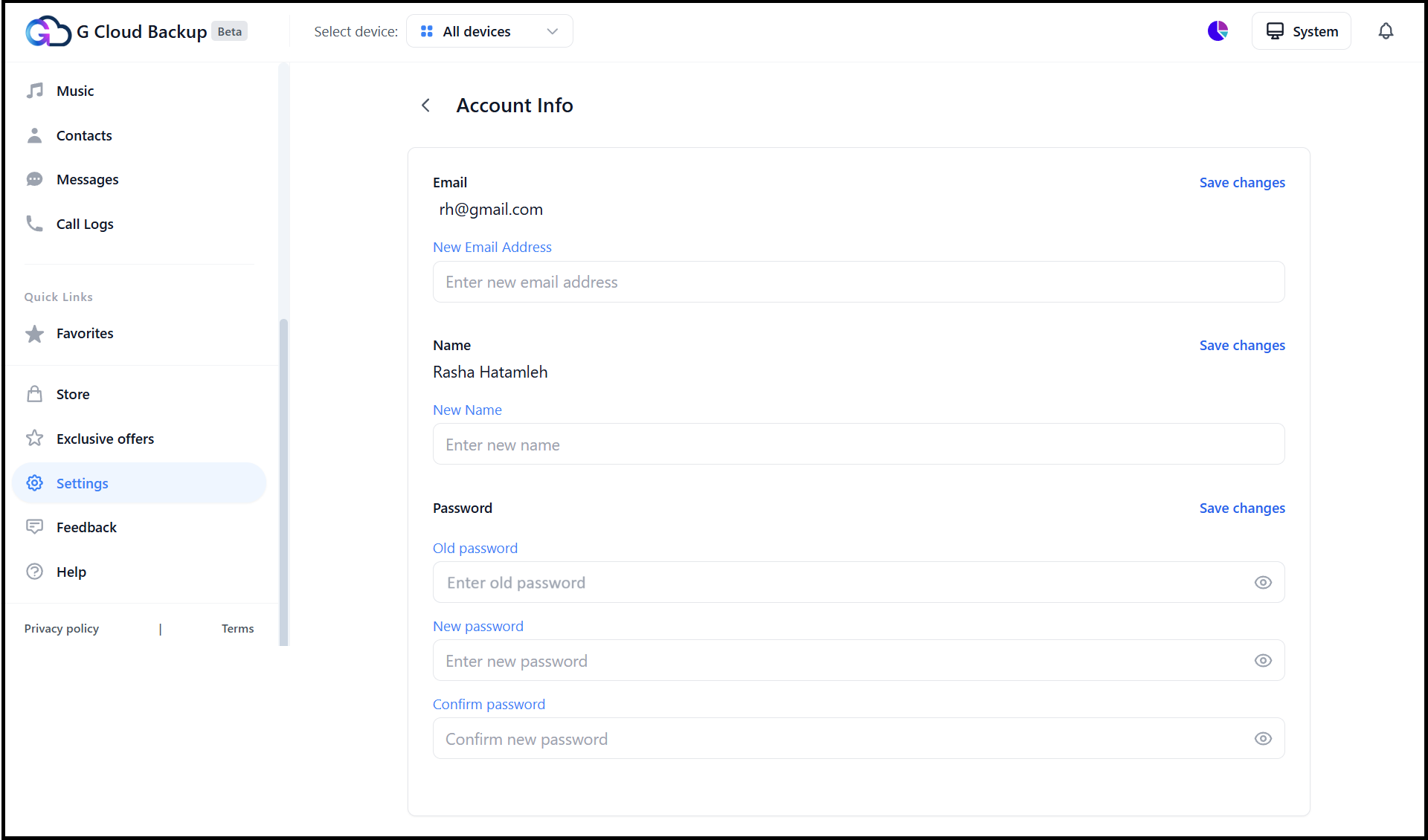1428x840 pixels.
Task: Show the new password entry
Action: 1263,660
